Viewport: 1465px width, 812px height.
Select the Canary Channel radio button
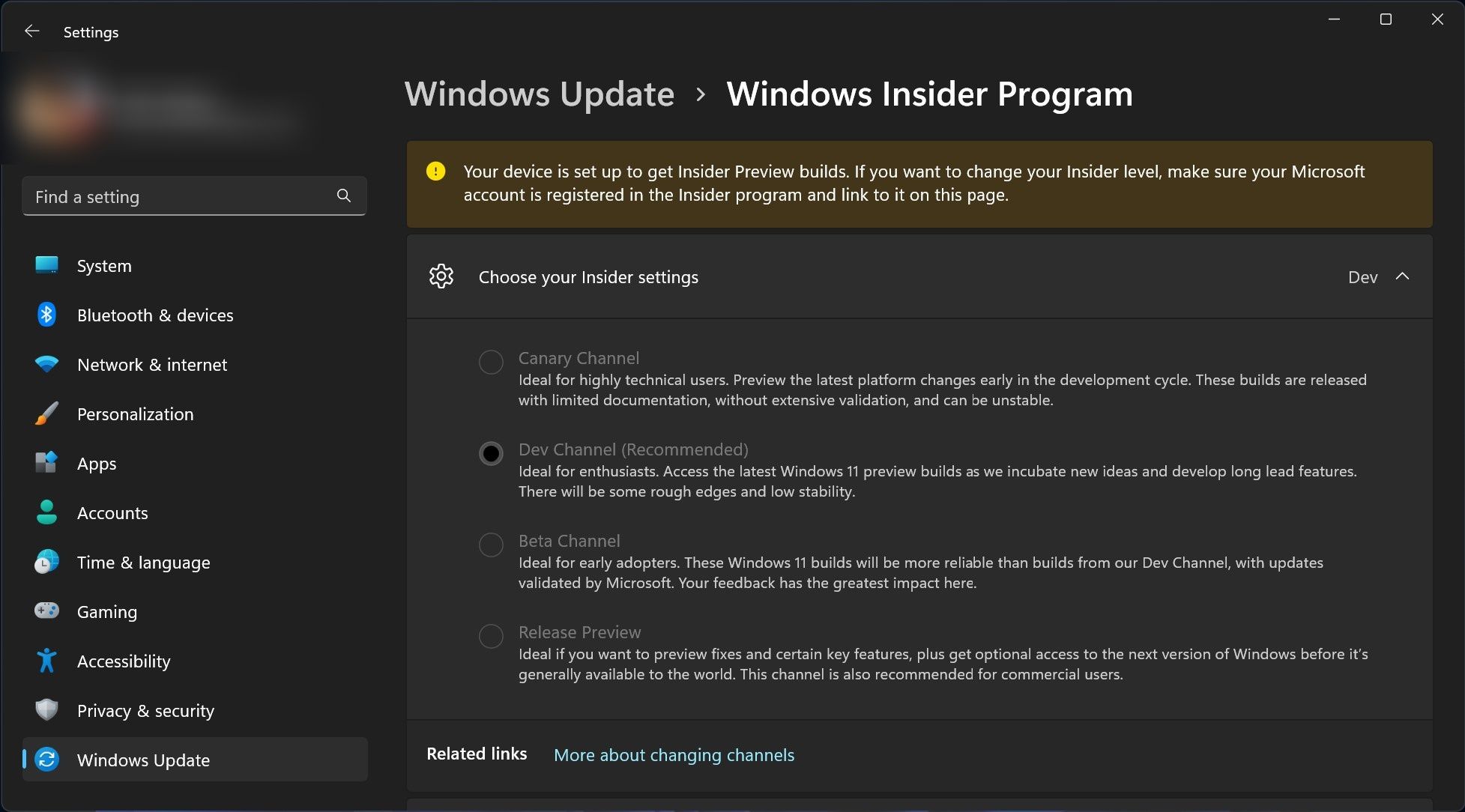coord(491,362)
